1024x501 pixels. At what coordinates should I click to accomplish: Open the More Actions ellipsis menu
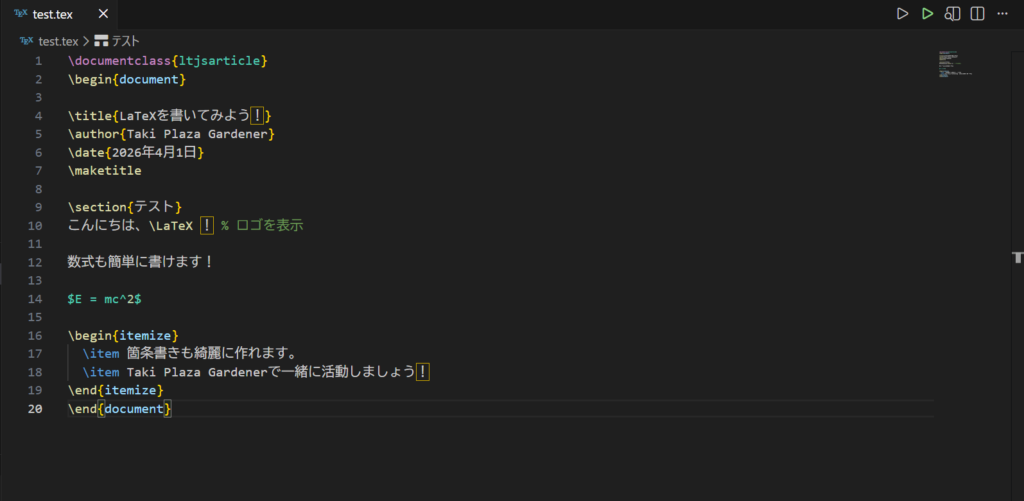coord(1003,14)
